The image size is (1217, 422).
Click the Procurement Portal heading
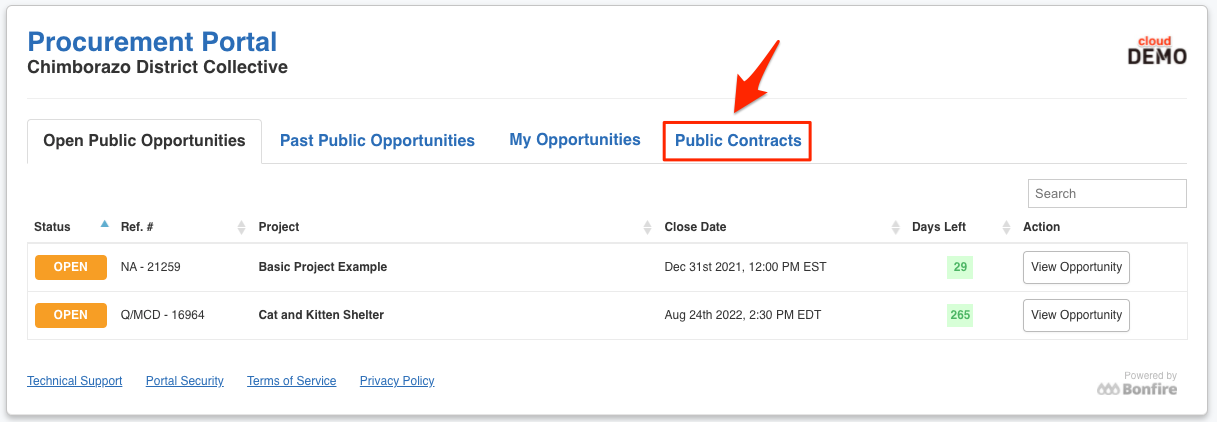pyautogui.click(x=152, y=42)
